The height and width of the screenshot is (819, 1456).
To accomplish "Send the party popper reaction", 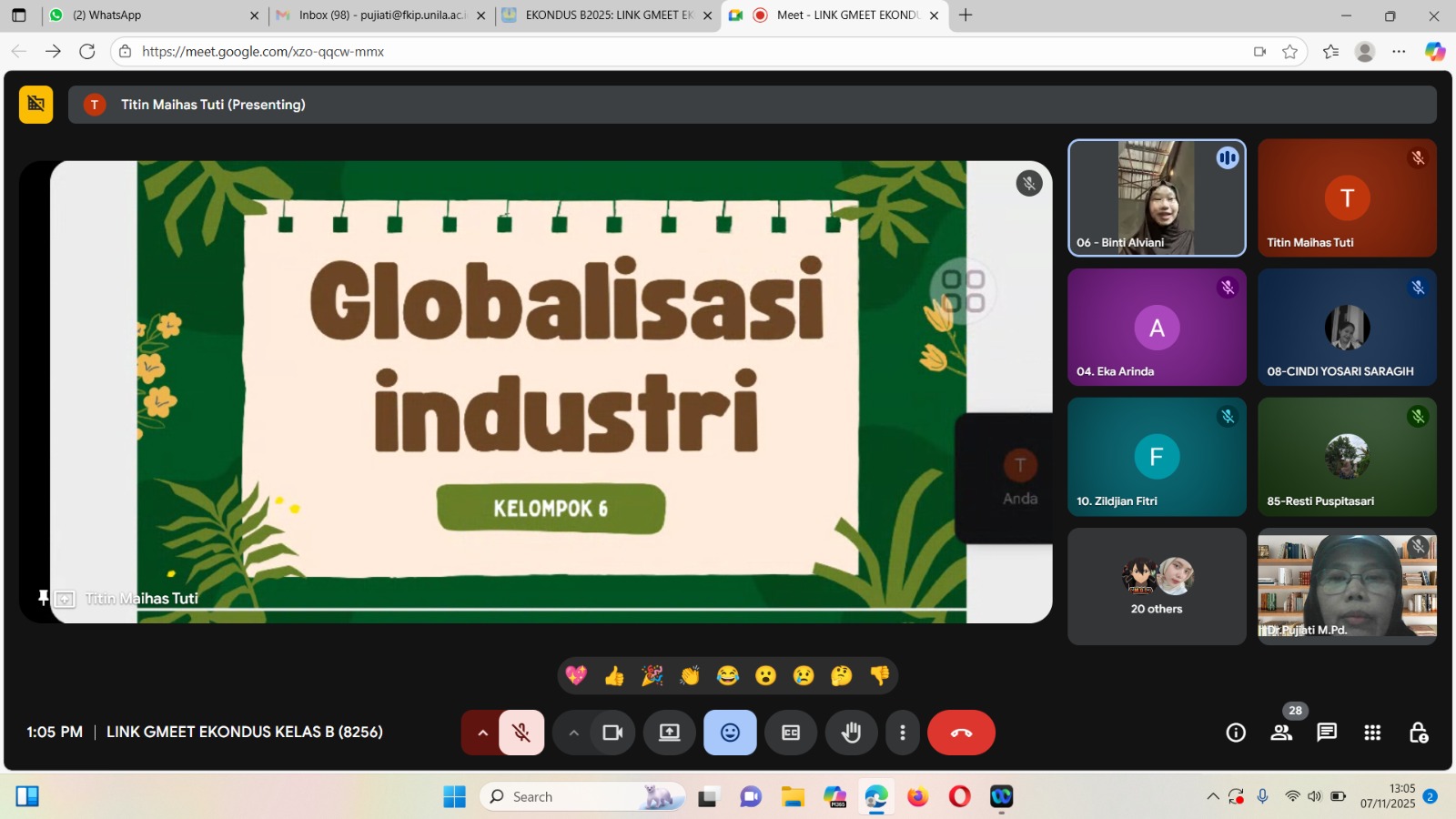I will pos(652,675).
